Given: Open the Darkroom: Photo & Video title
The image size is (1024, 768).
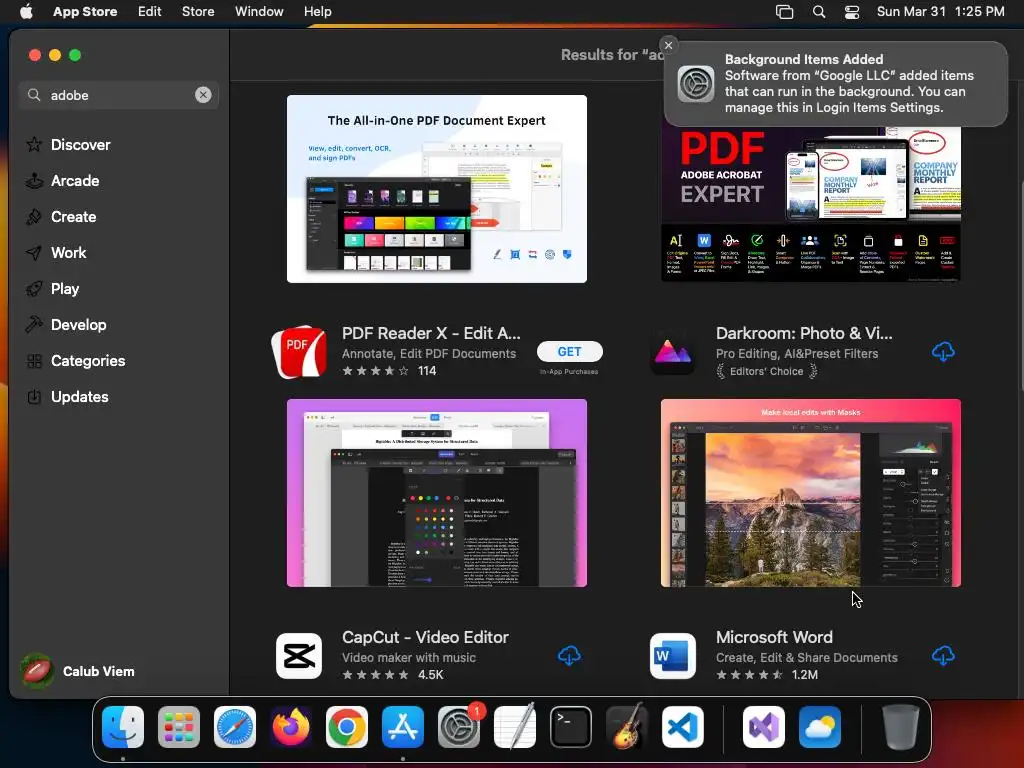Looking at the screenshot, I should (x=804, y=333).
